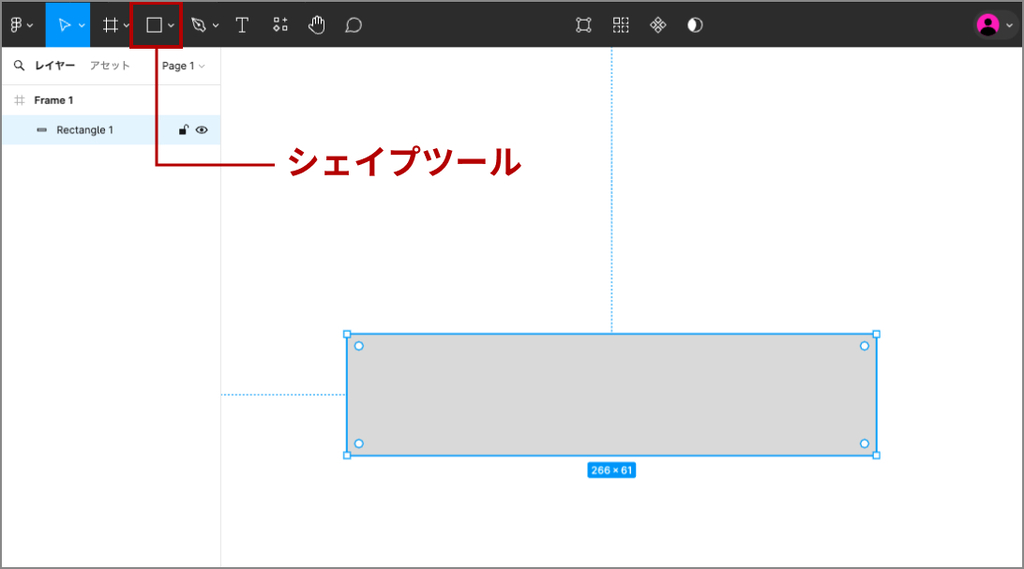The width and height of the screenshot is (1024, 569).
Task: Toggle visibility of Rectangle 1 layer
Action: 202,130
